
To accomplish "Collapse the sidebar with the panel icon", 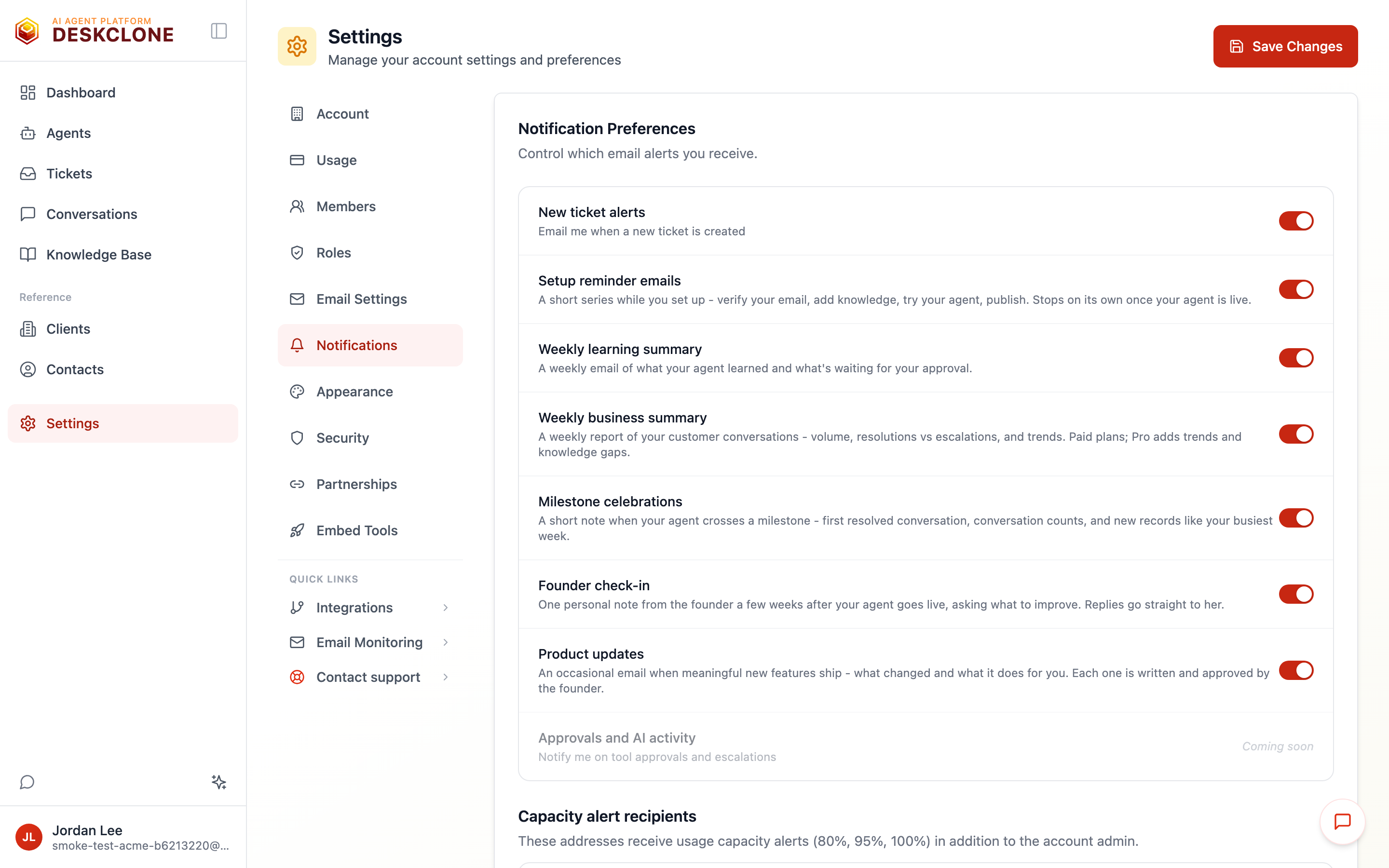I will pyautogui.click(x=218, y=31).
